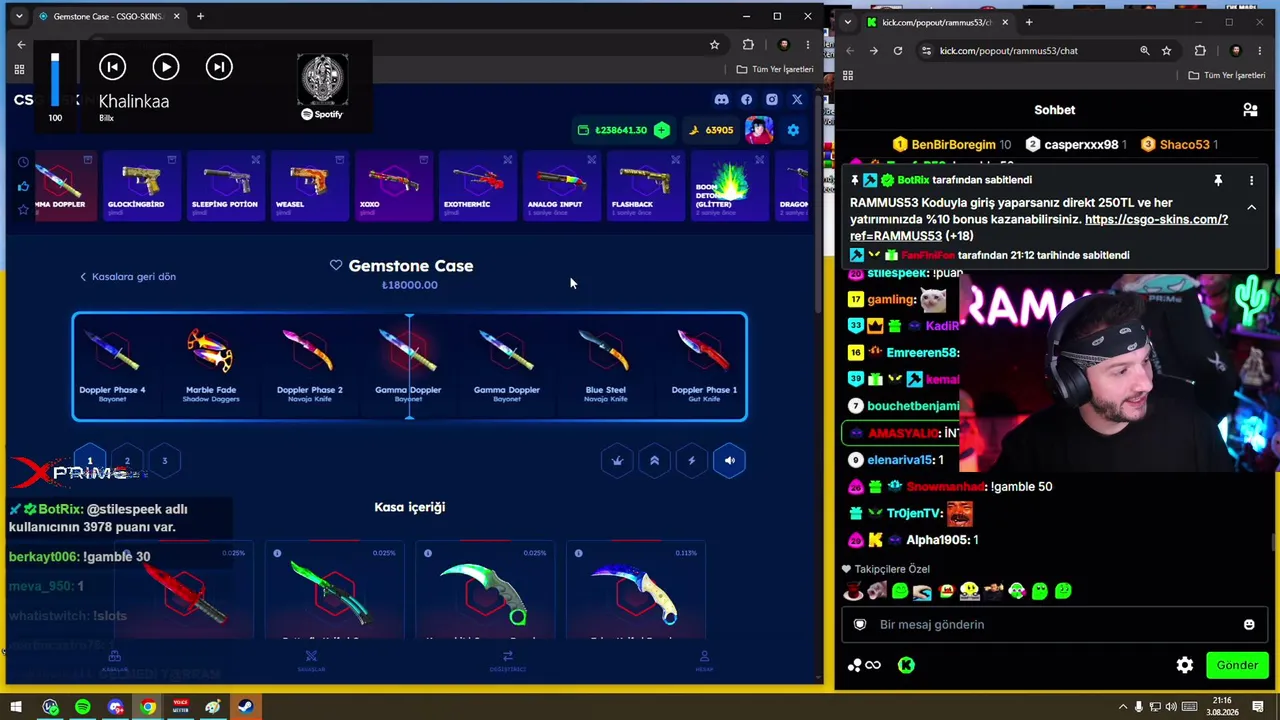1280x720 pixels.
Task: Toggle sound with speaker hexagon button
Action: (x=729, y=461)
